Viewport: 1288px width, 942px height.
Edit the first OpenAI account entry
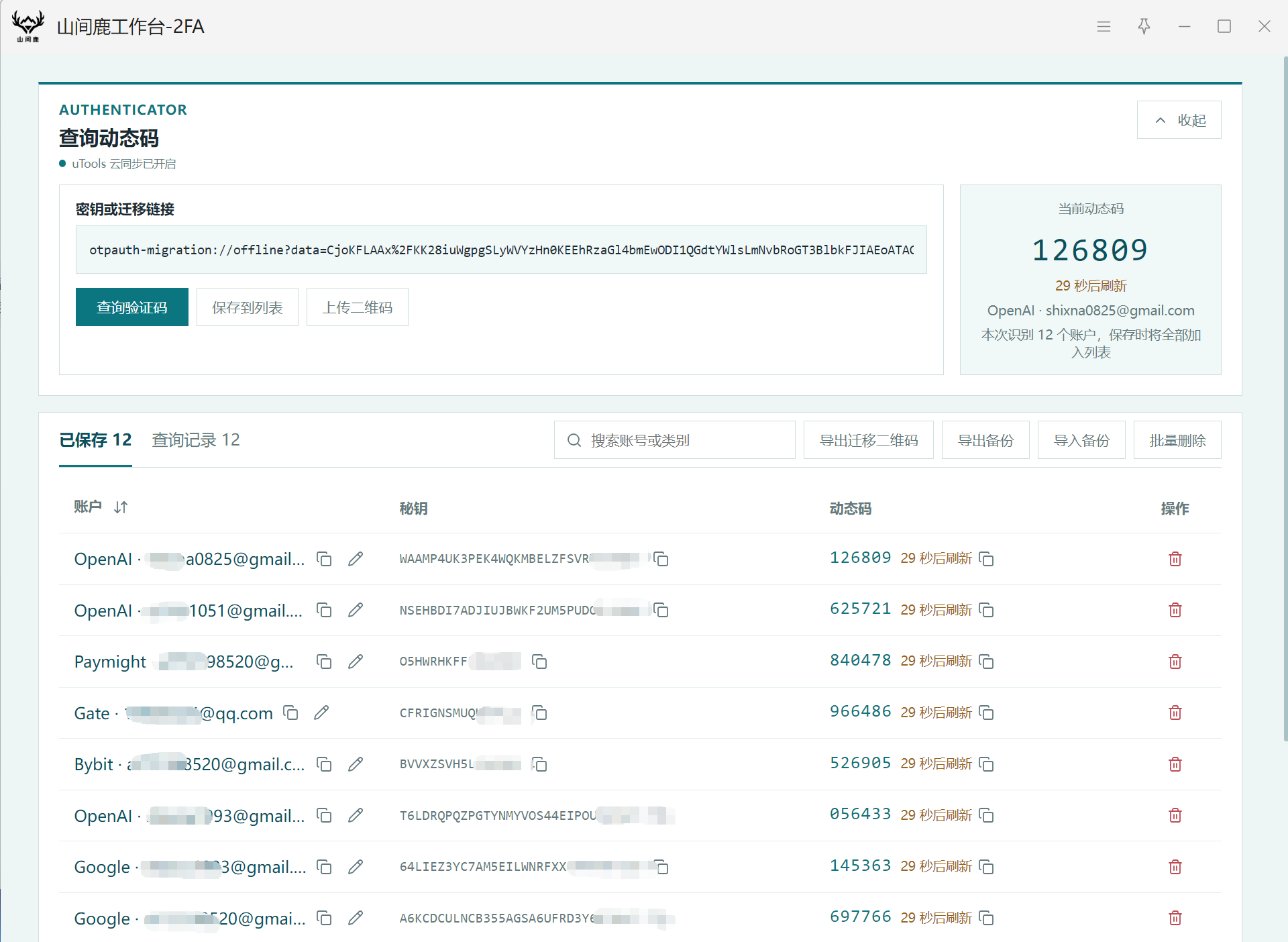click(356, 559)
